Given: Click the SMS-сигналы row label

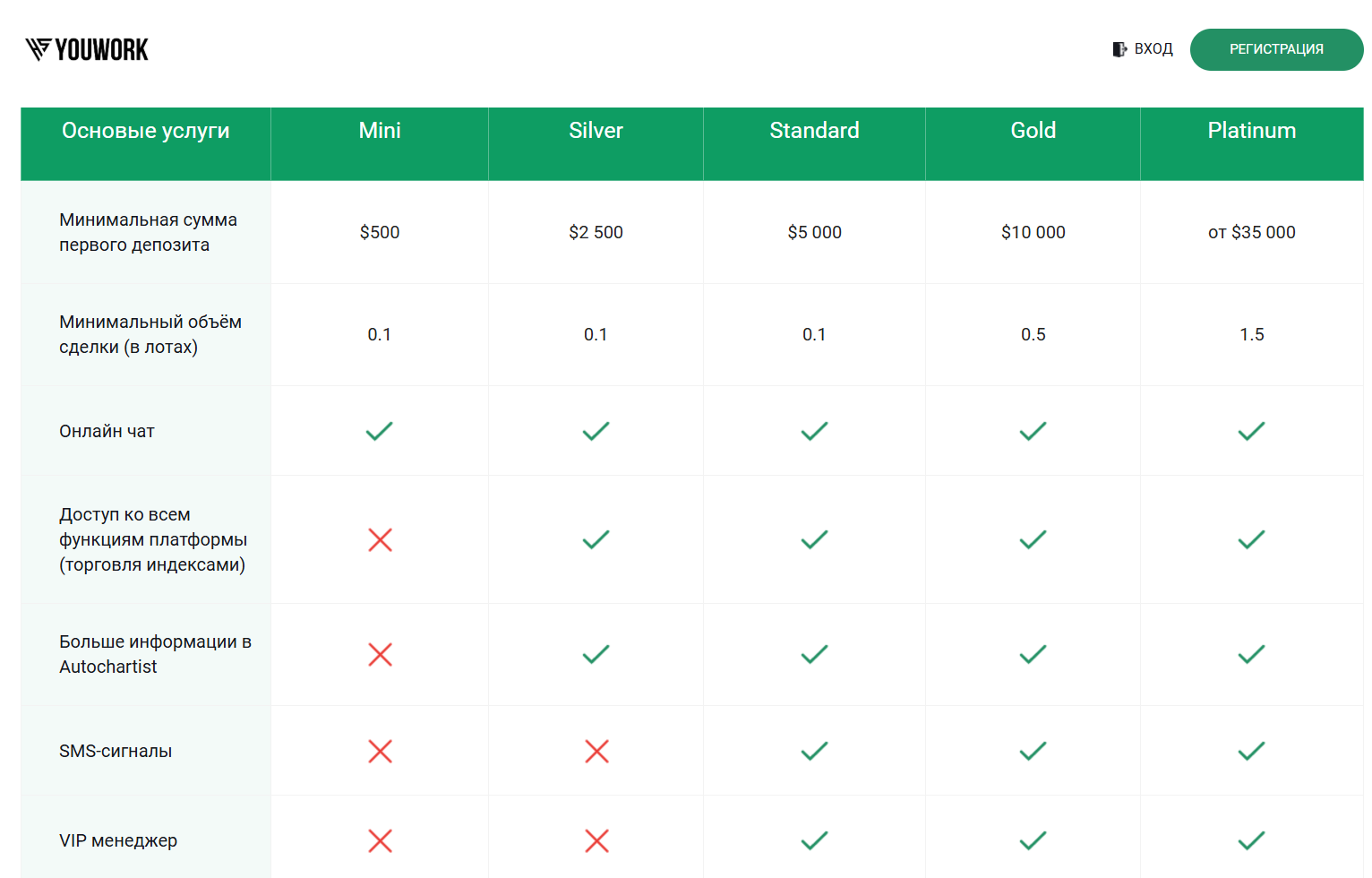Looking at the screenshot, I should pyautogui.click(x=116, y=751).
